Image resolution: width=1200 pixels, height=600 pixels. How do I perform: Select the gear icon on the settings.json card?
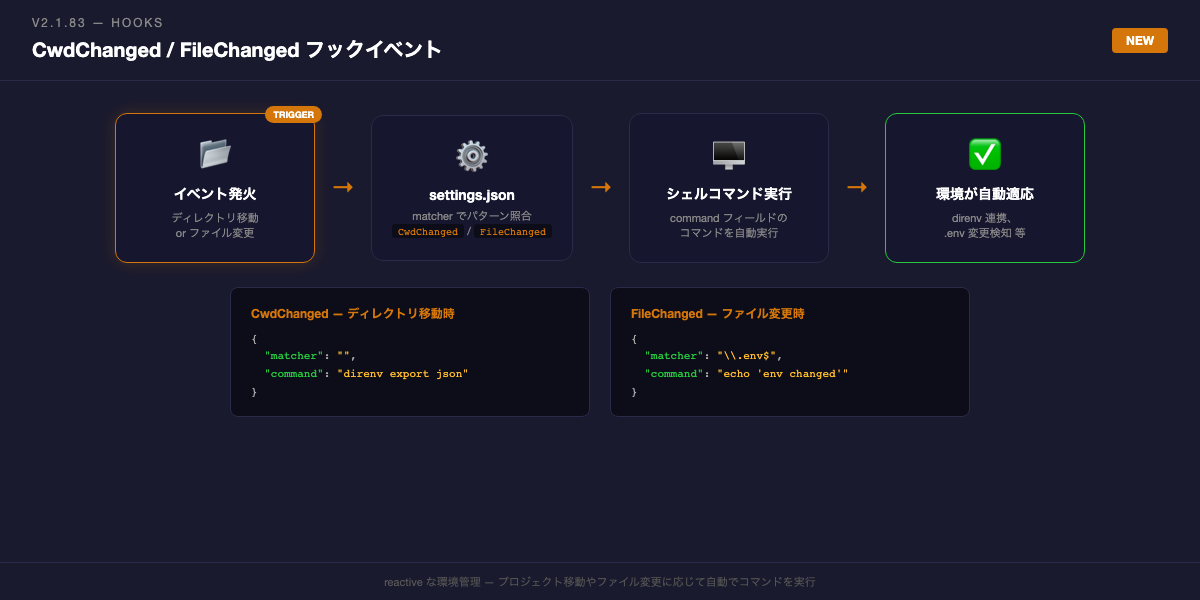(x=471, y=155)
